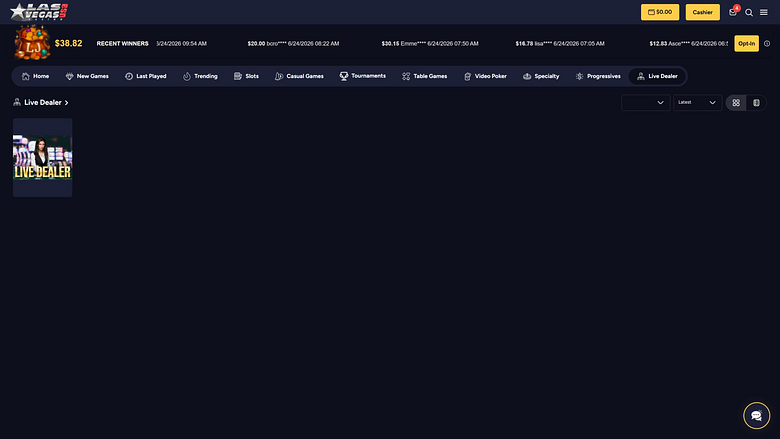Open the live chat support bubble
The image size is (780, 439).
757,415
